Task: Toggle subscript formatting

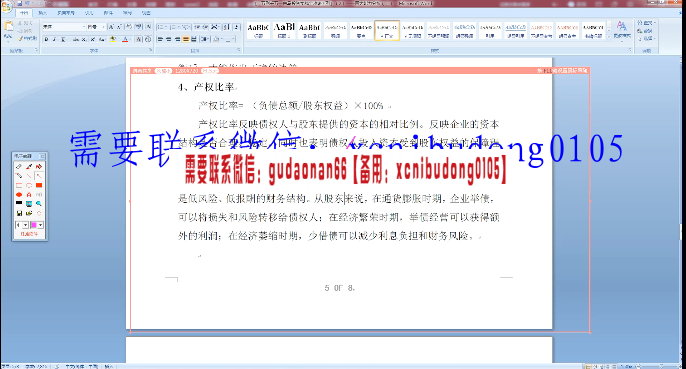Action: click(84, 39)
